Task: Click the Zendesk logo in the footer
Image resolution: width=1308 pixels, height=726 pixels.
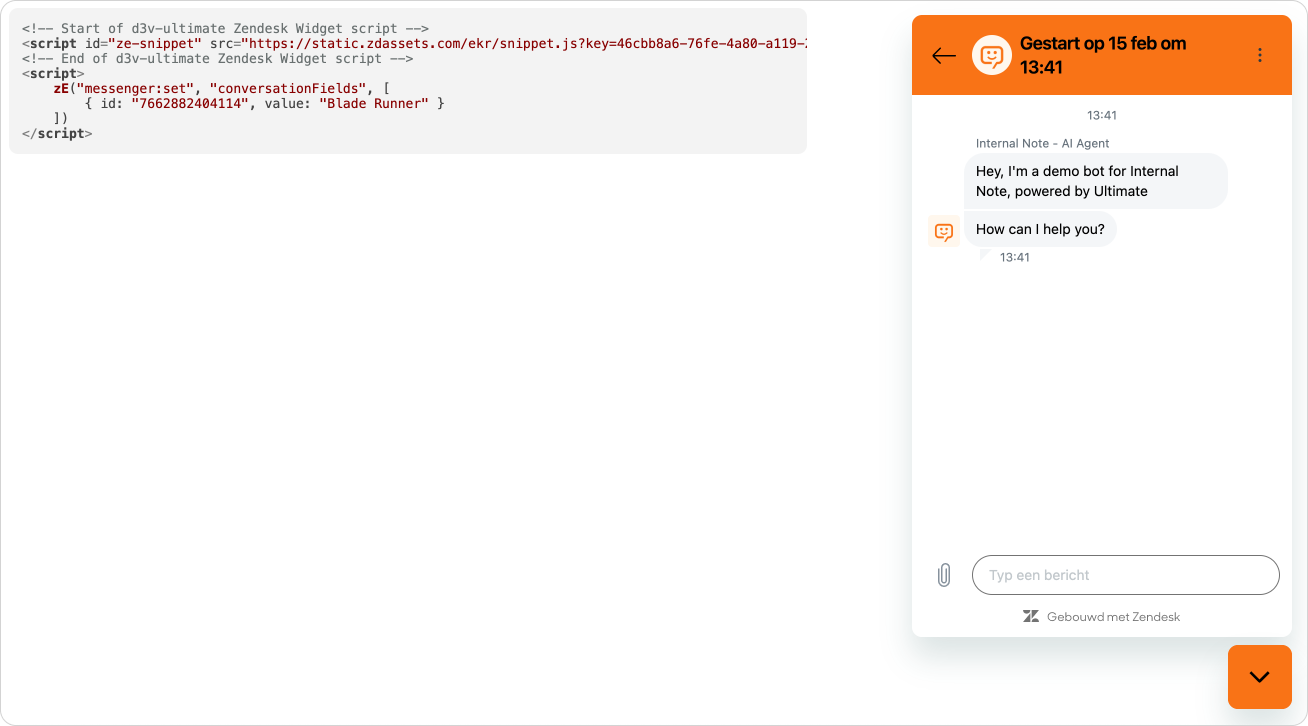Action: tap(1031, 617)
